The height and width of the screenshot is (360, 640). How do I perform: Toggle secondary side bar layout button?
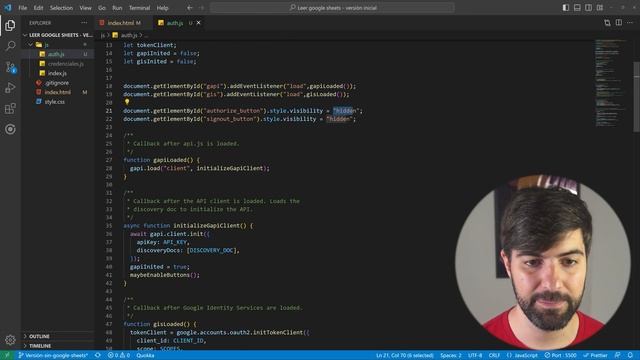click(589, 8)
